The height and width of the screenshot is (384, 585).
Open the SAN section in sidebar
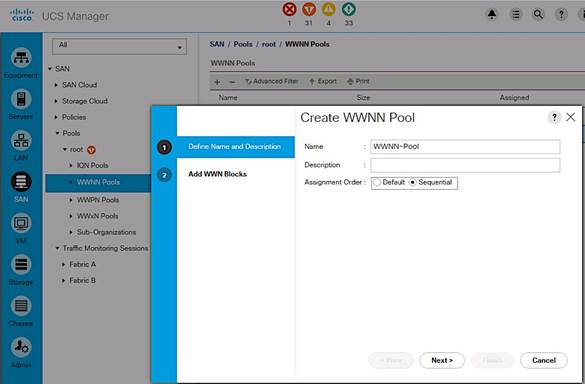[x=21, y=187]
